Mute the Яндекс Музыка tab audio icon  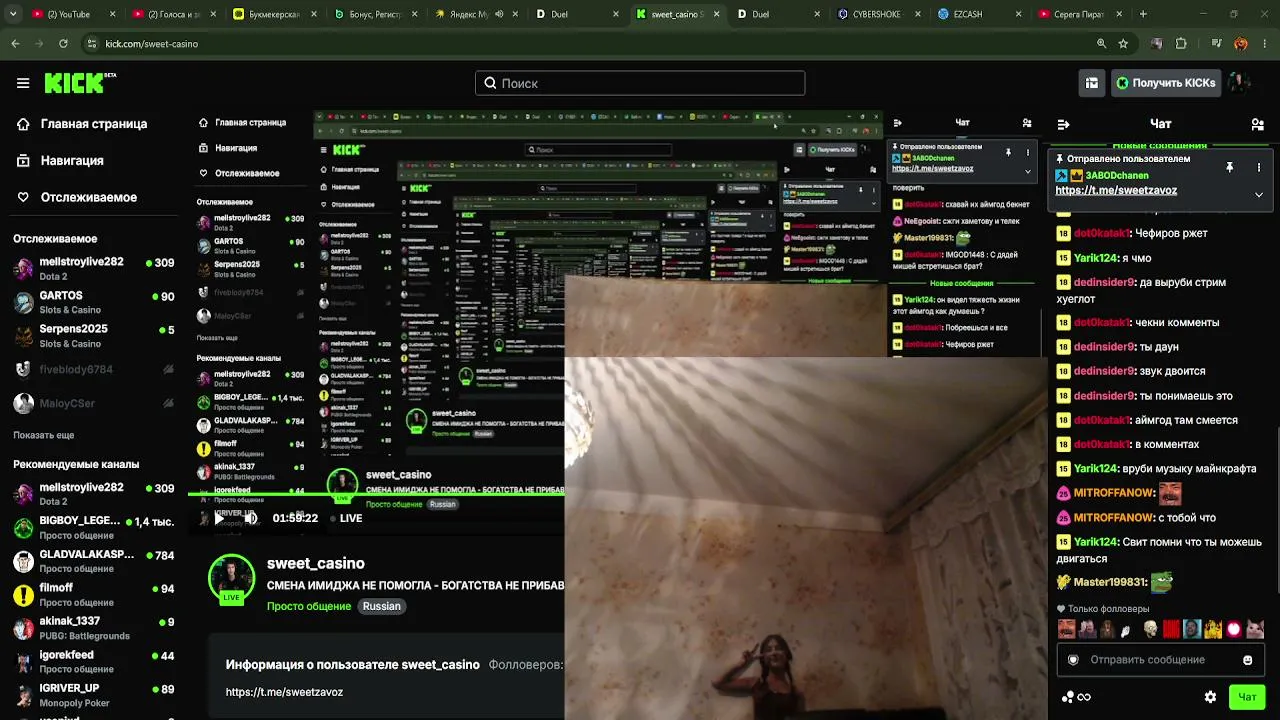pyautogui.click(x=499, y=14)
